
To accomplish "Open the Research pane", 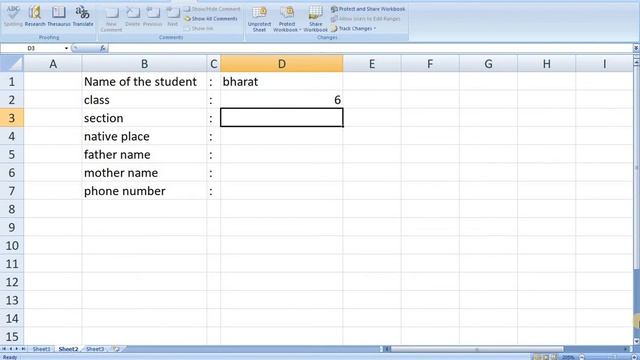I will pos(35,16).
